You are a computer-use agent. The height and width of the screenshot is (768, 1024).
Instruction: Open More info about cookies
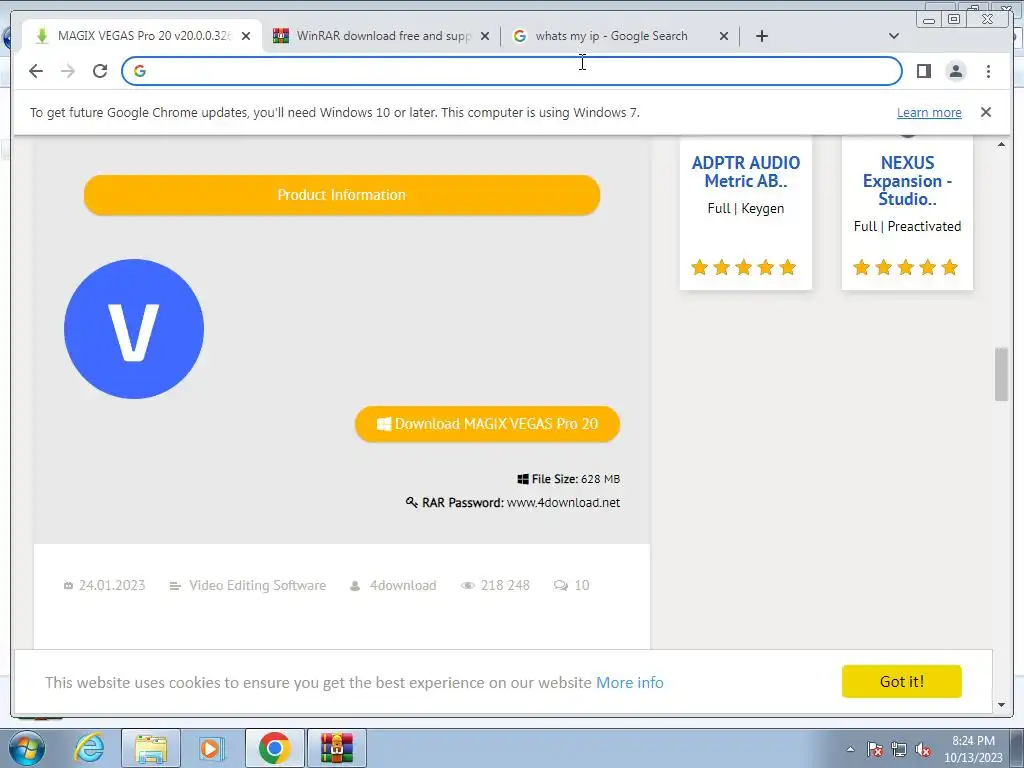(630, 682)
